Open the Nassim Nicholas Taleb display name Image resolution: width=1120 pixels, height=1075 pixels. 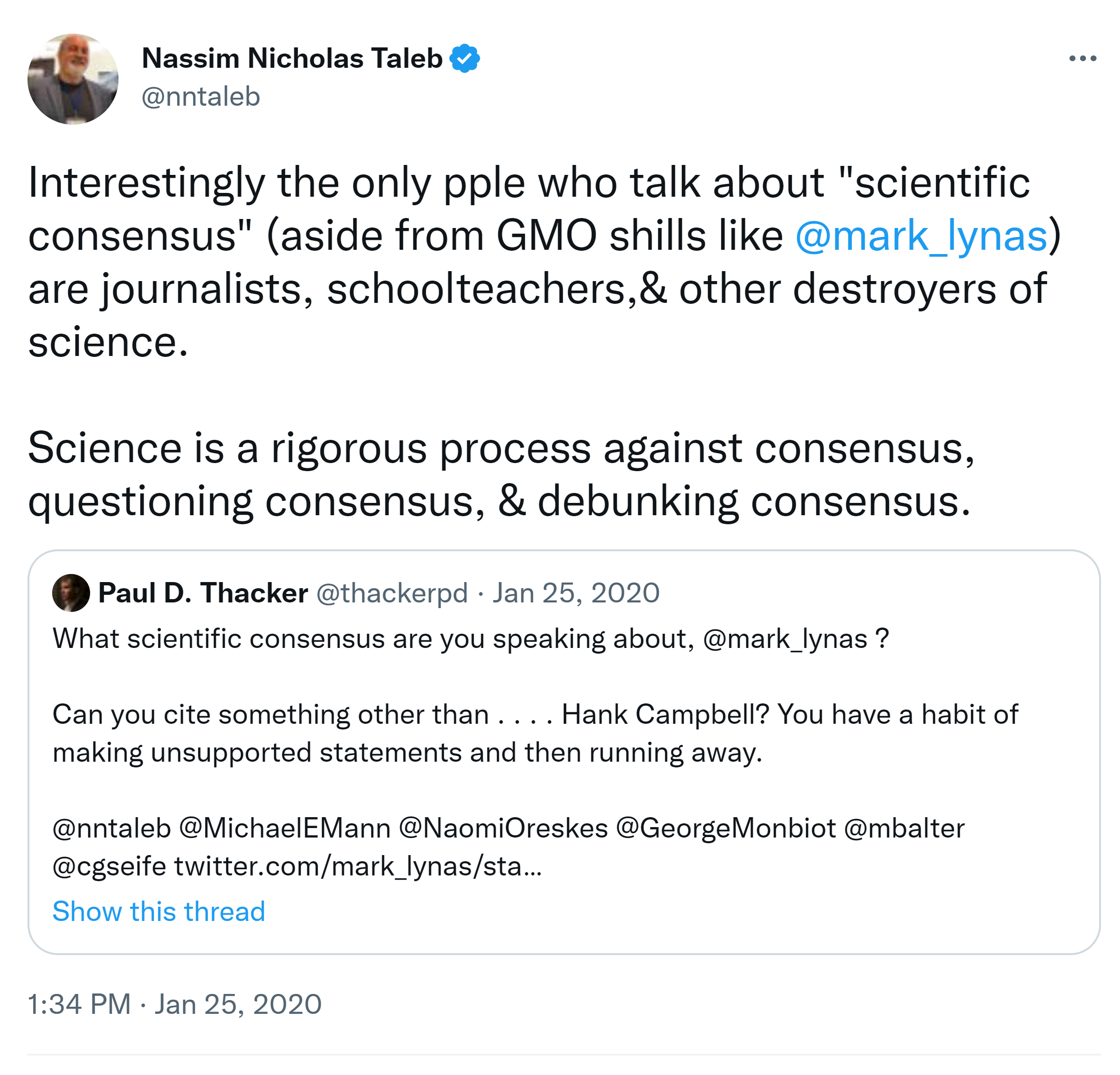[292, 58]
